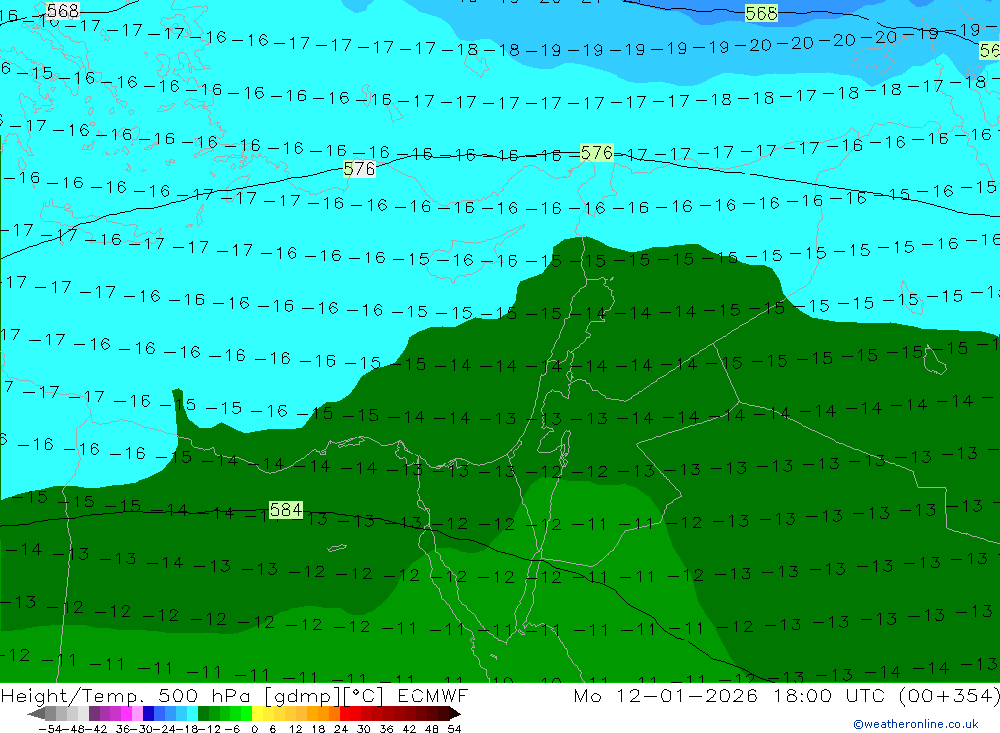Click the 24 legend scale value
The image size is (1000, 733).
341,729
